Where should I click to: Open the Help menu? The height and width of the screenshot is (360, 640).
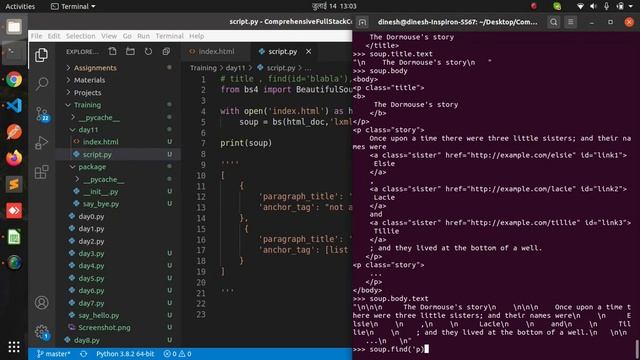coord(196,36)
